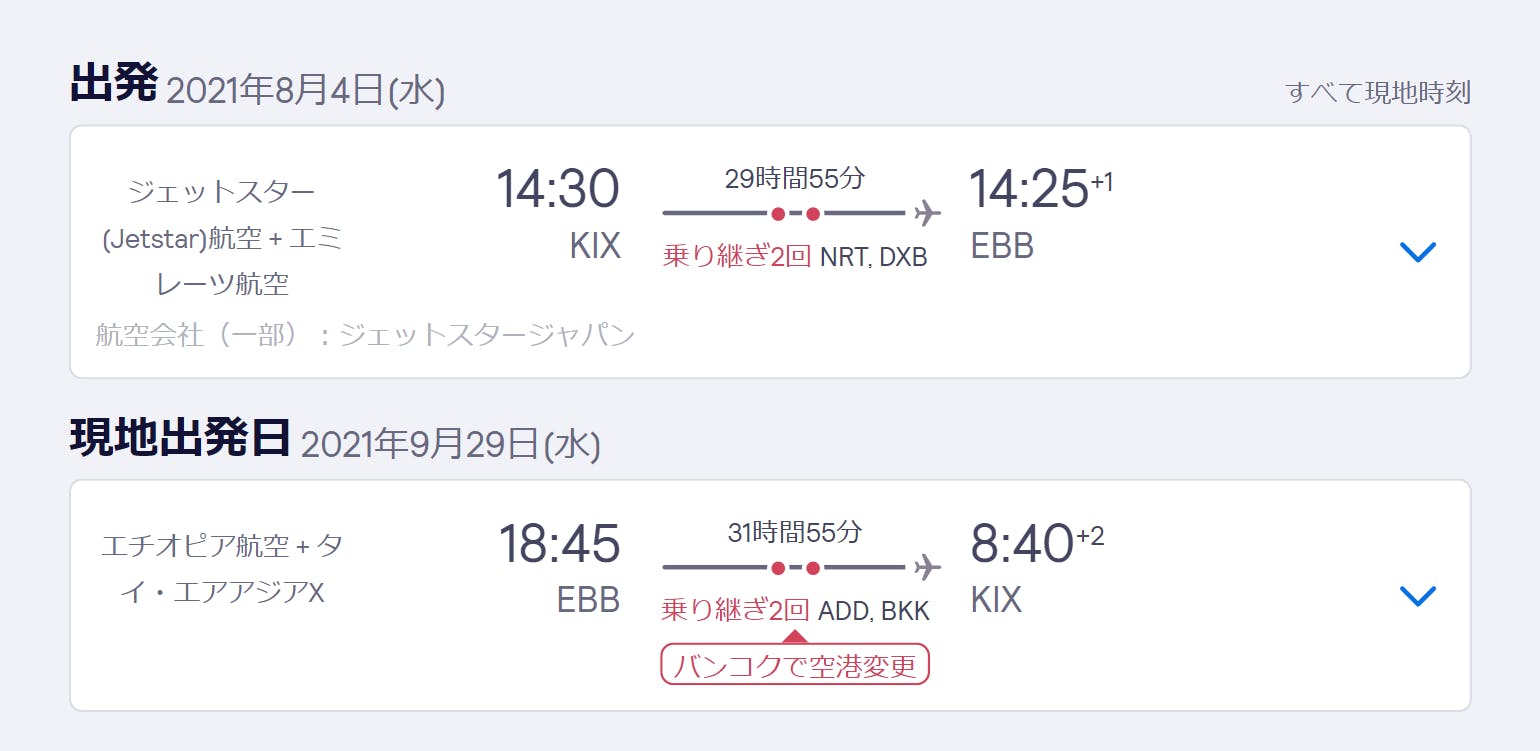The width and height of the screenshot is (1540, 751).
Task: Click the outbound flight airplane icon
Action: pyautogui.click(x=927, y=213)
